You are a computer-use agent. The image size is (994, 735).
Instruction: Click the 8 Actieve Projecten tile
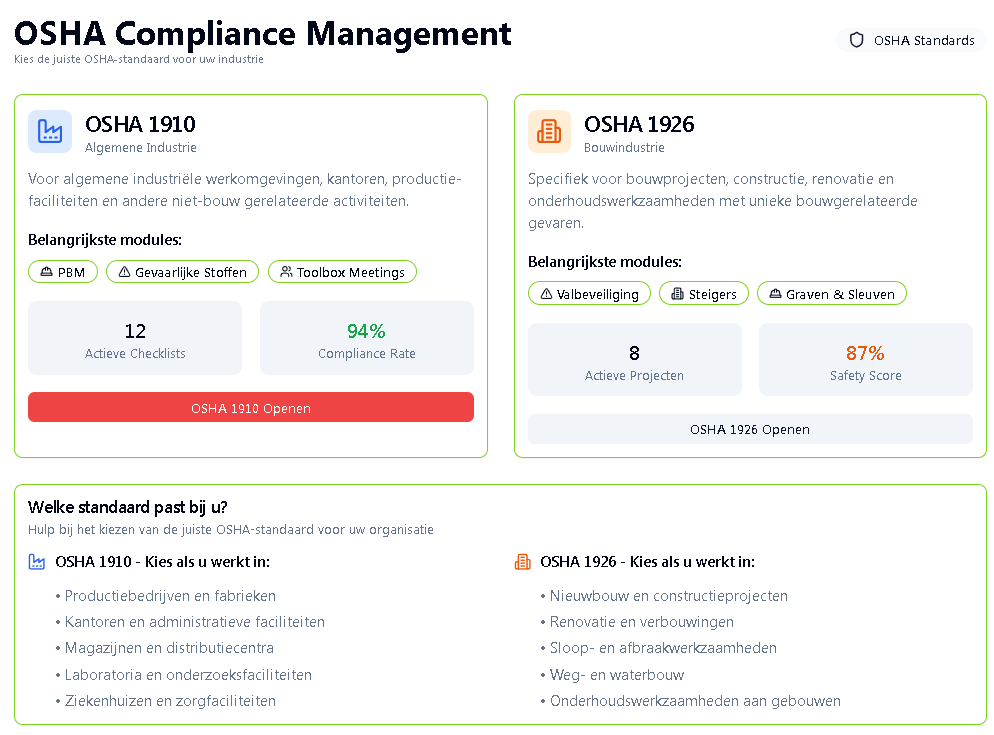tap(635, 360)
